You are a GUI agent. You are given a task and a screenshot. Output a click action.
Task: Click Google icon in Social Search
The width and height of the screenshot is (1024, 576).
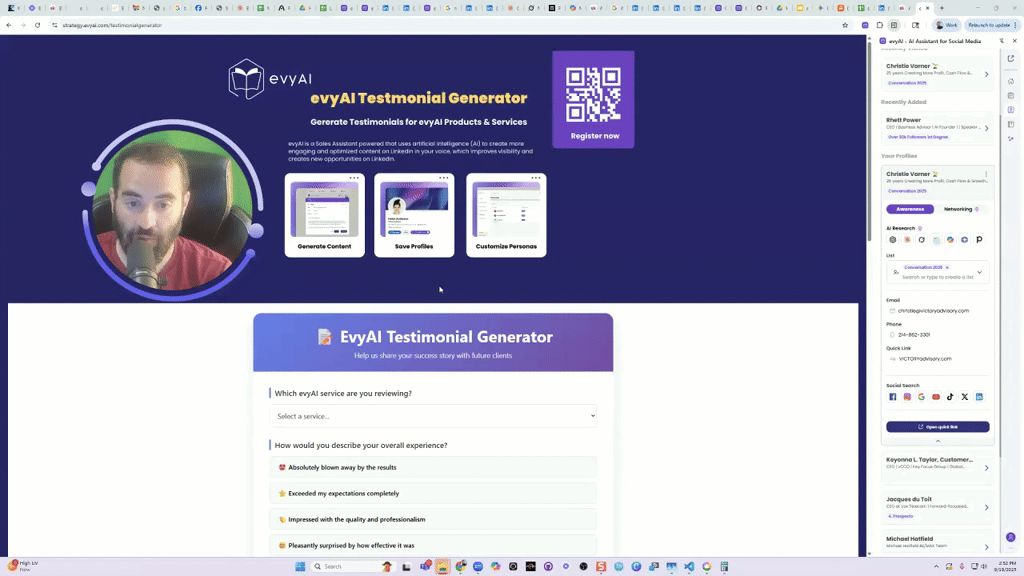(x=921, y=397)
